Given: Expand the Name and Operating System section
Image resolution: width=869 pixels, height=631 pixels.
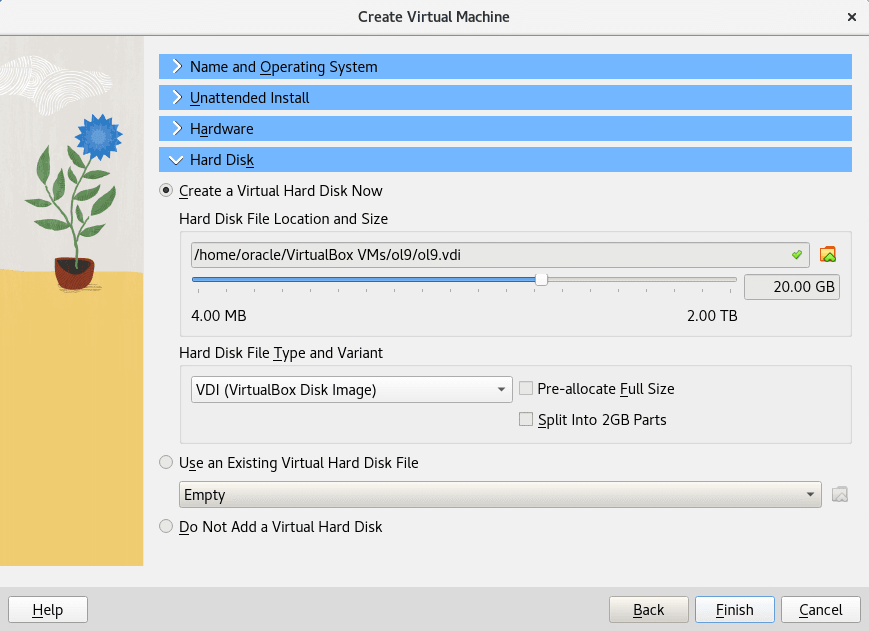Looking at the screenshot, I should 505,66.
